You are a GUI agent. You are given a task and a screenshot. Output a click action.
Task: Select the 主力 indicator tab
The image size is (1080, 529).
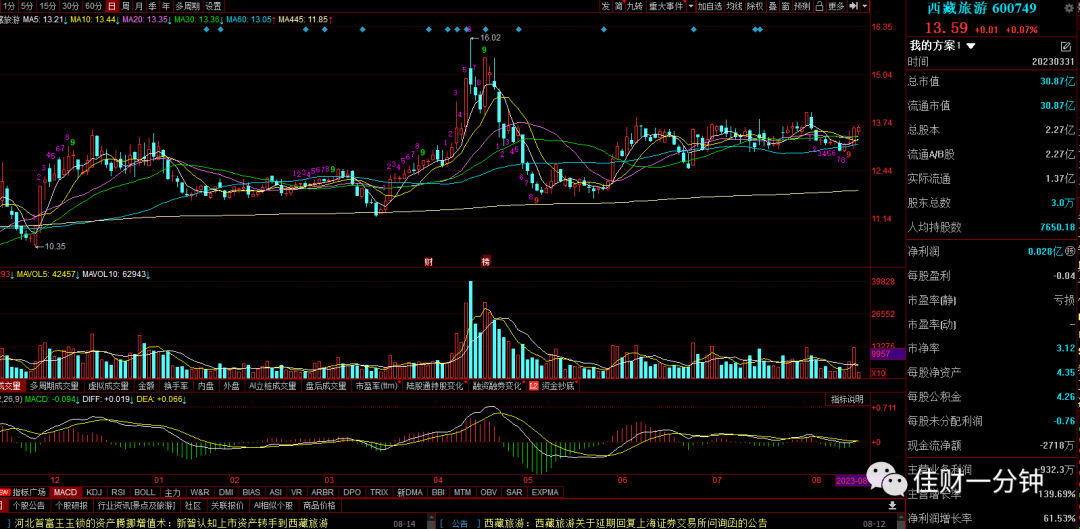[172, 492]
